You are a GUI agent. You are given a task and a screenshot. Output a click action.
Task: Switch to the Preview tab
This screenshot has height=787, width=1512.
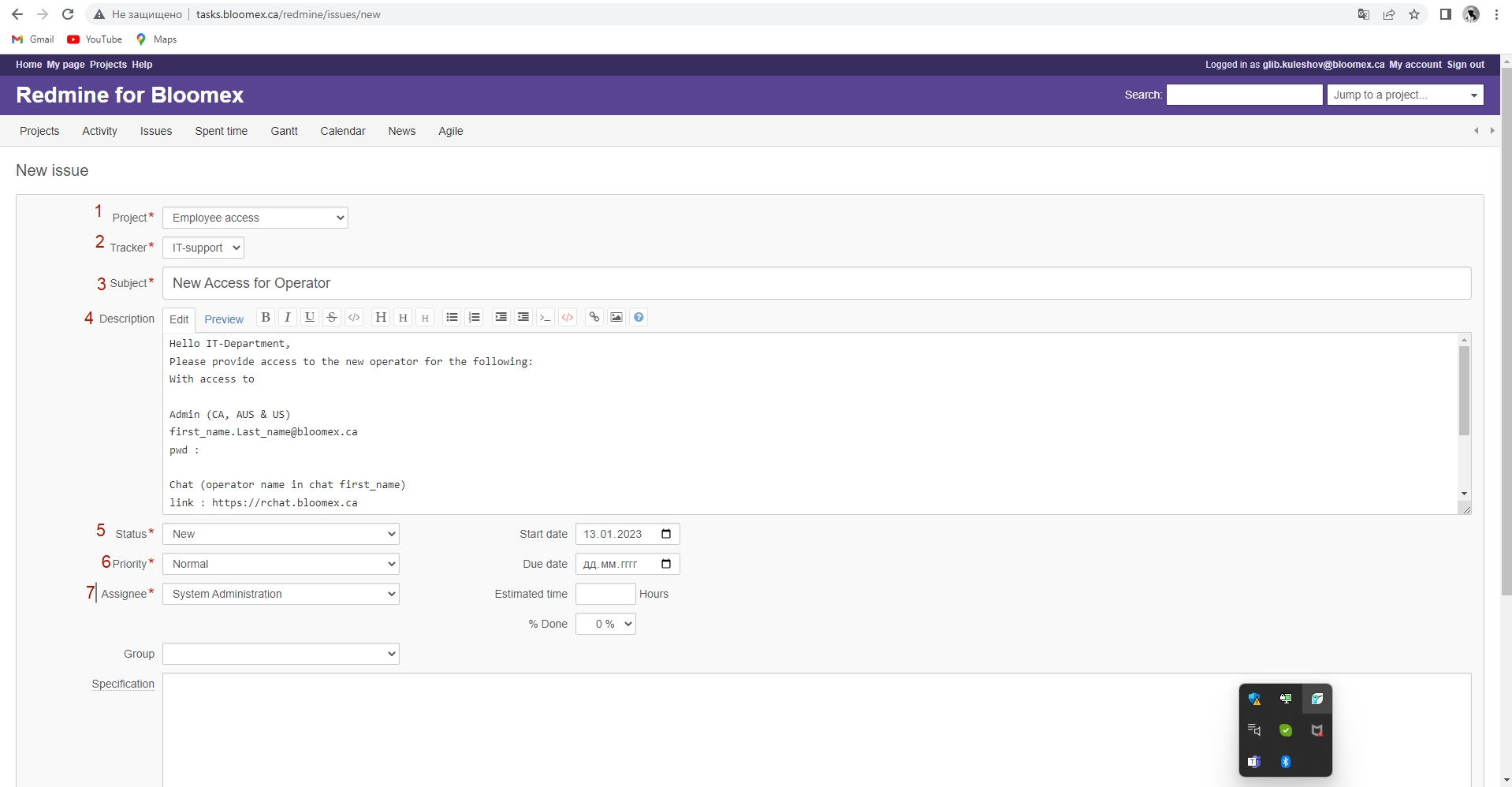[x=224, y=319]
